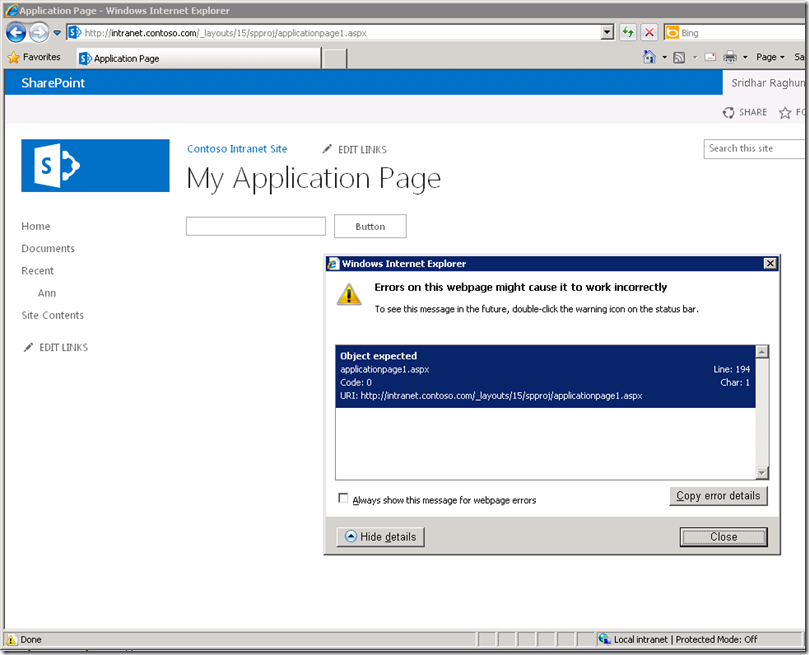Expand the address bar history dropdown

tap(607, 32)
